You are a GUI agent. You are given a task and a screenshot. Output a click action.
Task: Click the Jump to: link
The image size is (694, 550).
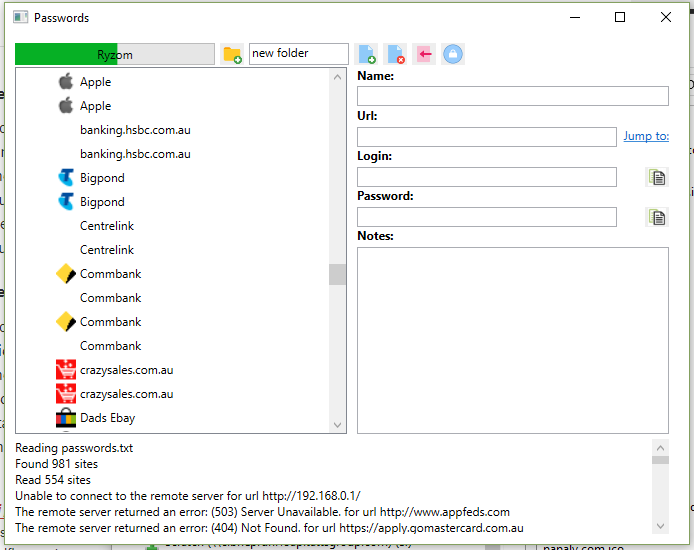(x=646, y=136)
